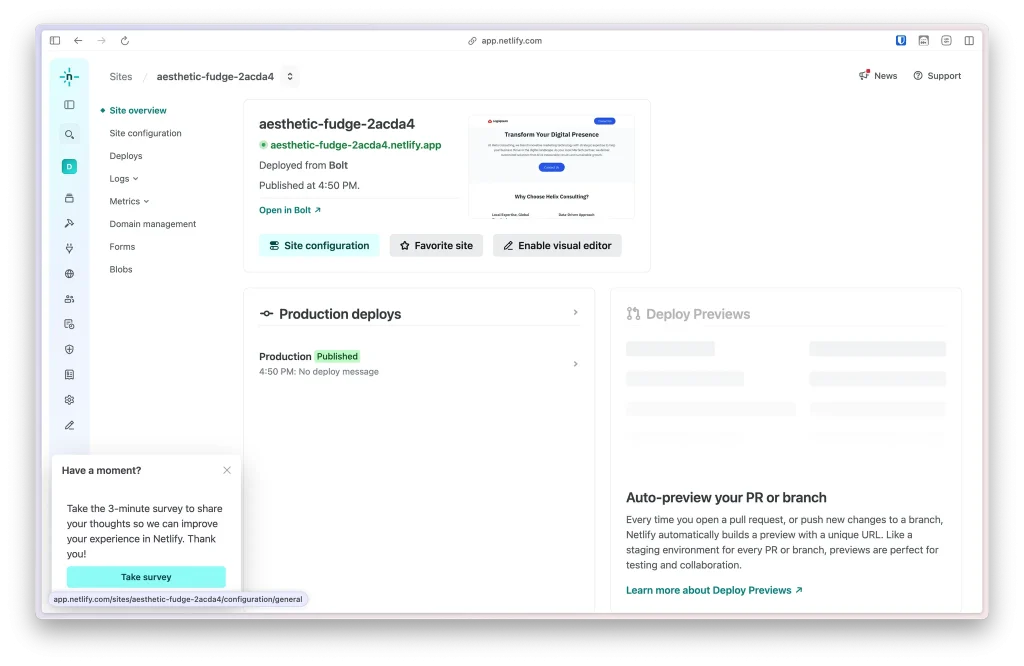This screenshot has width=1024, height=666.
Task: Open Site configuration in side menu
Action: tap(146, 133)
